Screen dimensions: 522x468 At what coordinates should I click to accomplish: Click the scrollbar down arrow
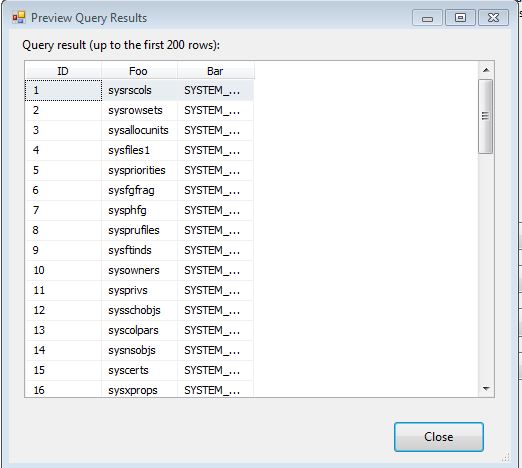(486, 389)
